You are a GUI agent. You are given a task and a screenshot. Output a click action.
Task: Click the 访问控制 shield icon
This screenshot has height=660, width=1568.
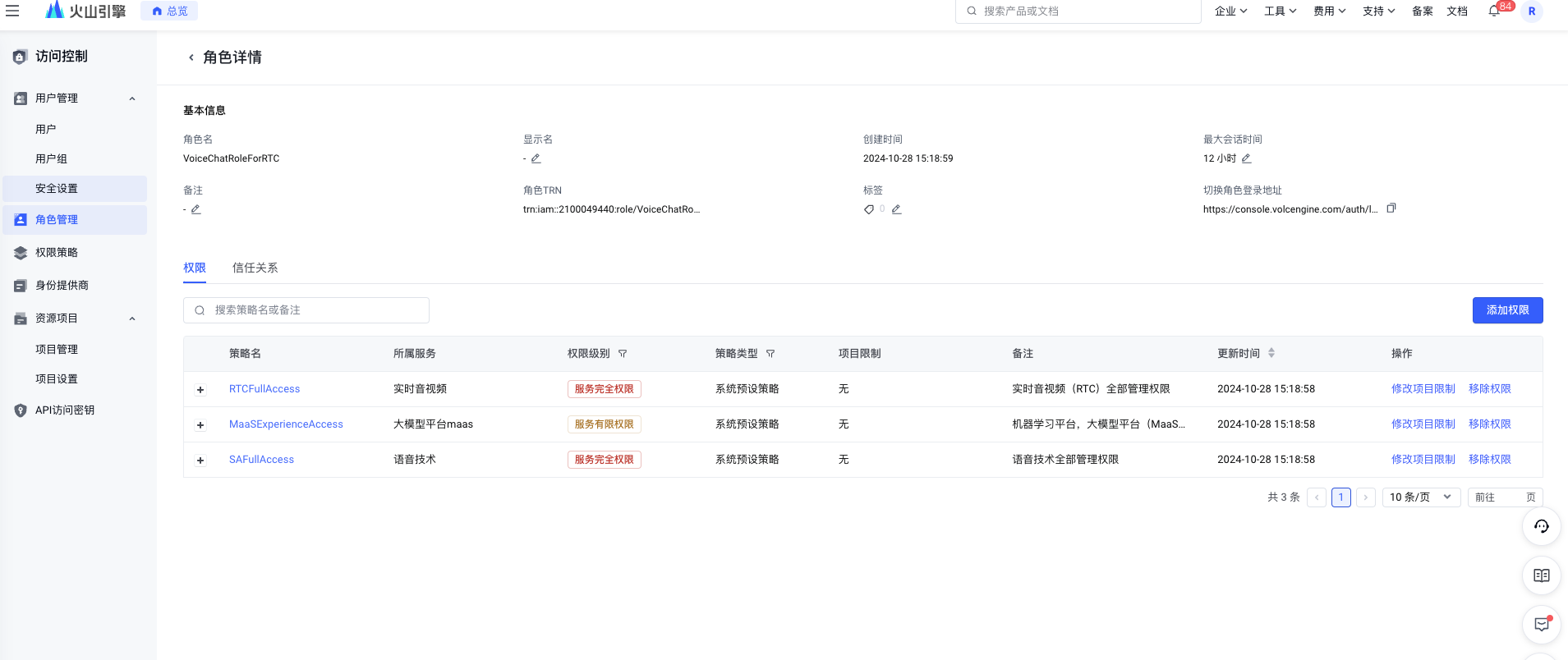20,57
